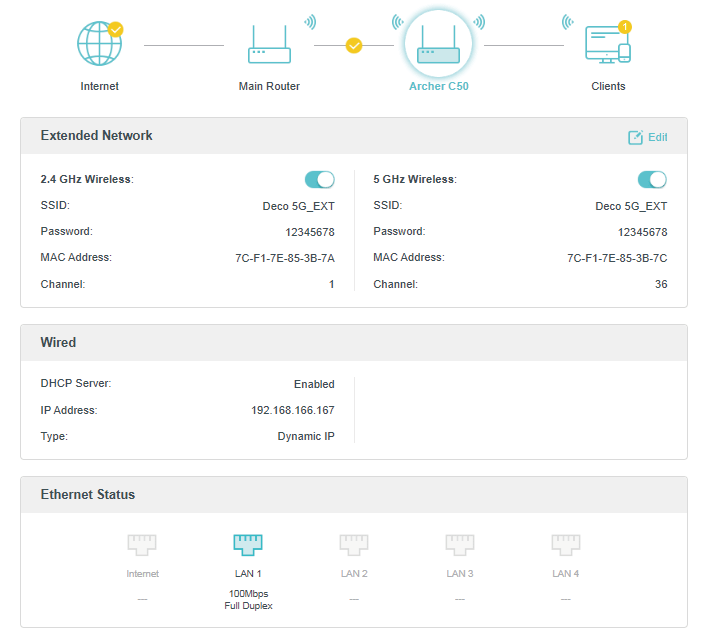Click the Wired section heading
Viewport: 712px width, 633px height.
pyautogui.click(x=58, y=342)
